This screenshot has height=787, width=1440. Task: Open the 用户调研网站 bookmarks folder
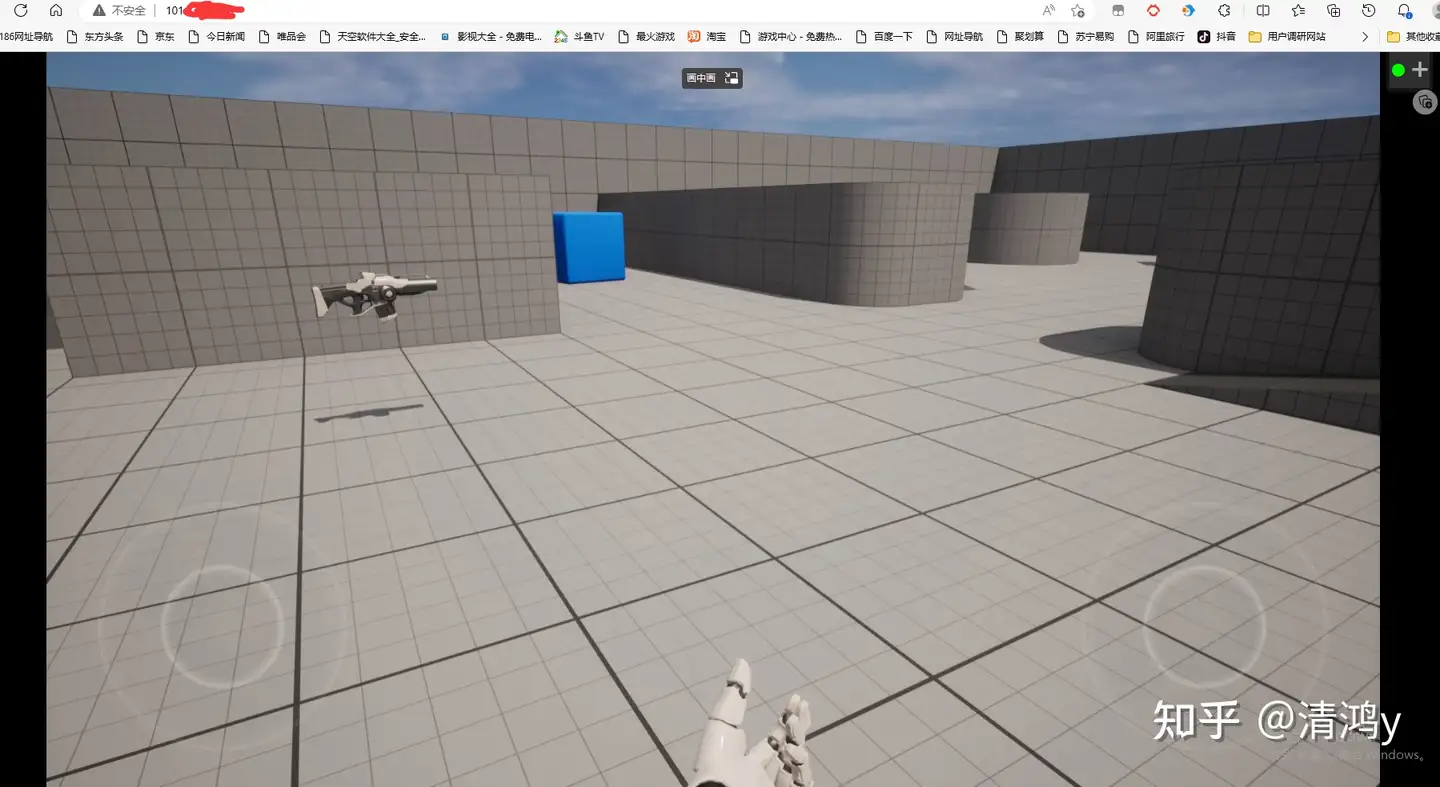click(x=1287, y=36)
